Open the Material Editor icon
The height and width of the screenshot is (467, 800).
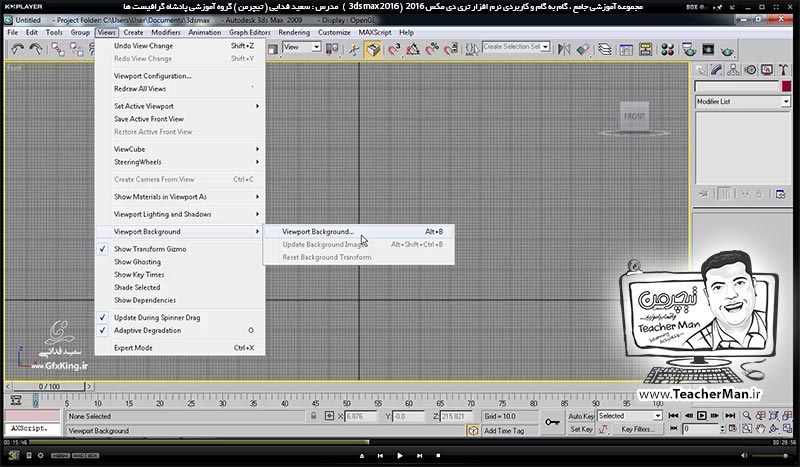(667, 49)
